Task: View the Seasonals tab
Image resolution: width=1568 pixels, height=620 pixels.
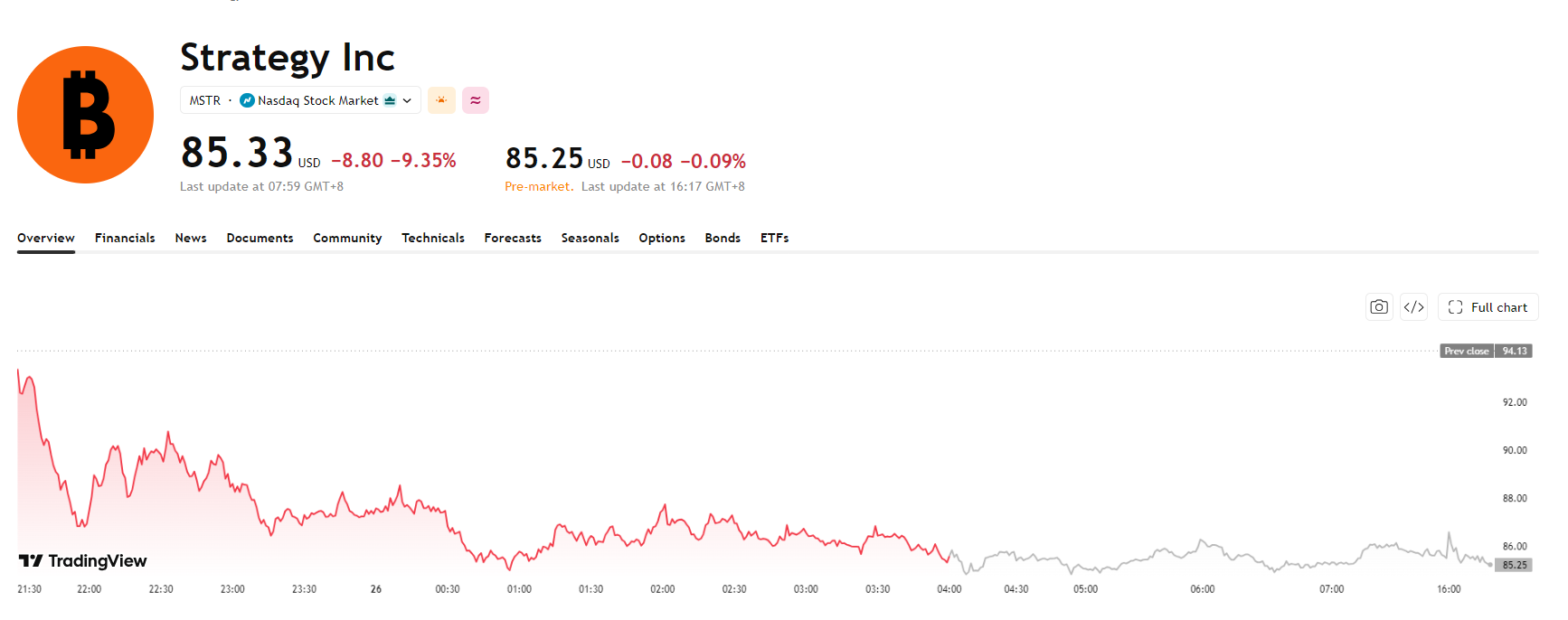Action: 590,238
